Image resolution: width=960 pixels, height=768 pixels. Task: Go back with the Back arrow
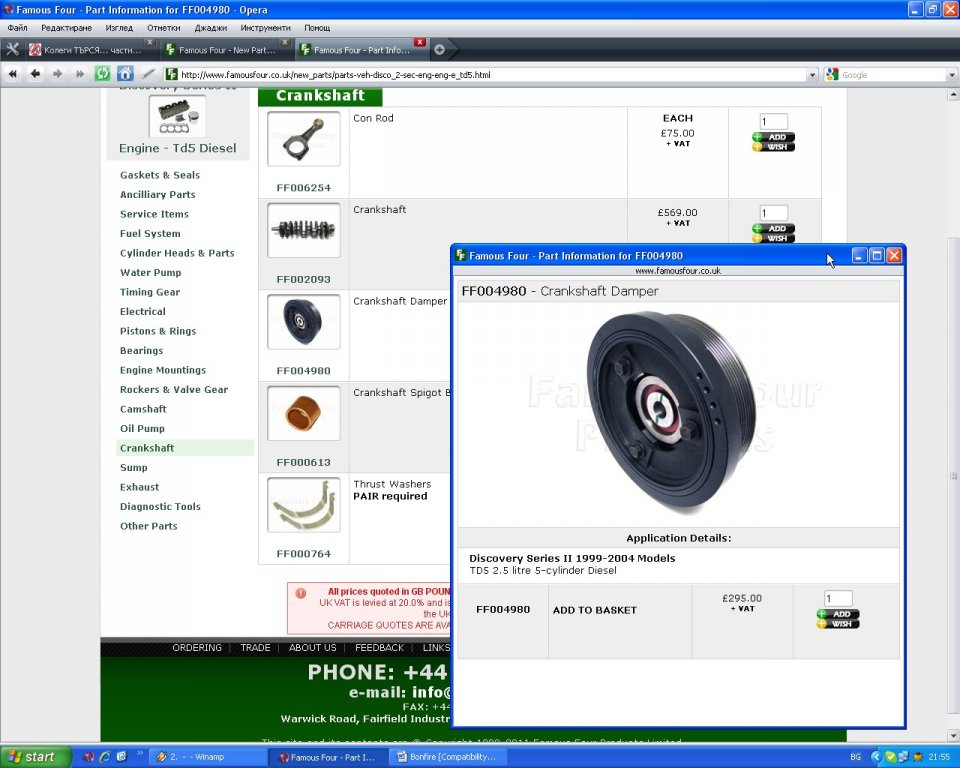[x=36, y=74]
